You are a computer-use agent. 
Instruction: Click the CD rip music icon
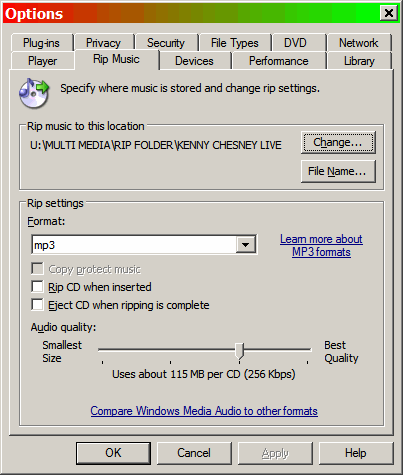click(34, 93)
